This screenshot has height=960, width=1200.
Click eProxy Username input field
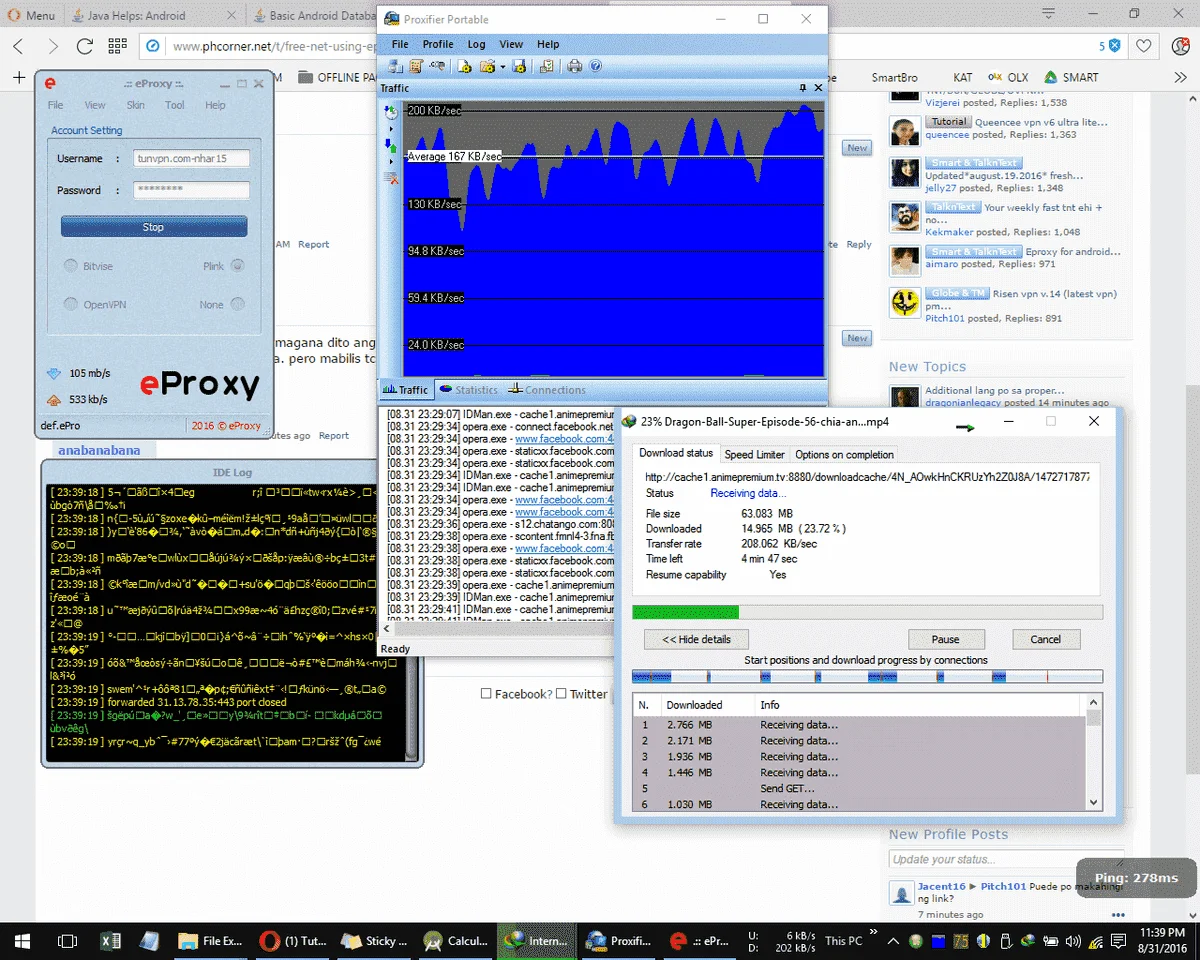pyautogui.click(x=191, y=159)
